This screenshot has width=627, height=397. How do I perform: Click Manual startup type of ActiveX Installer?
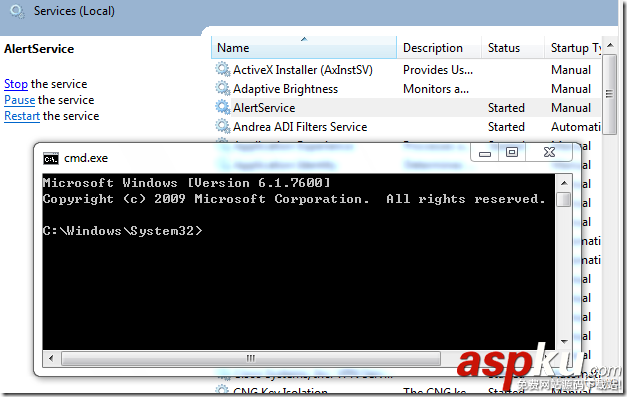(571, 70)
